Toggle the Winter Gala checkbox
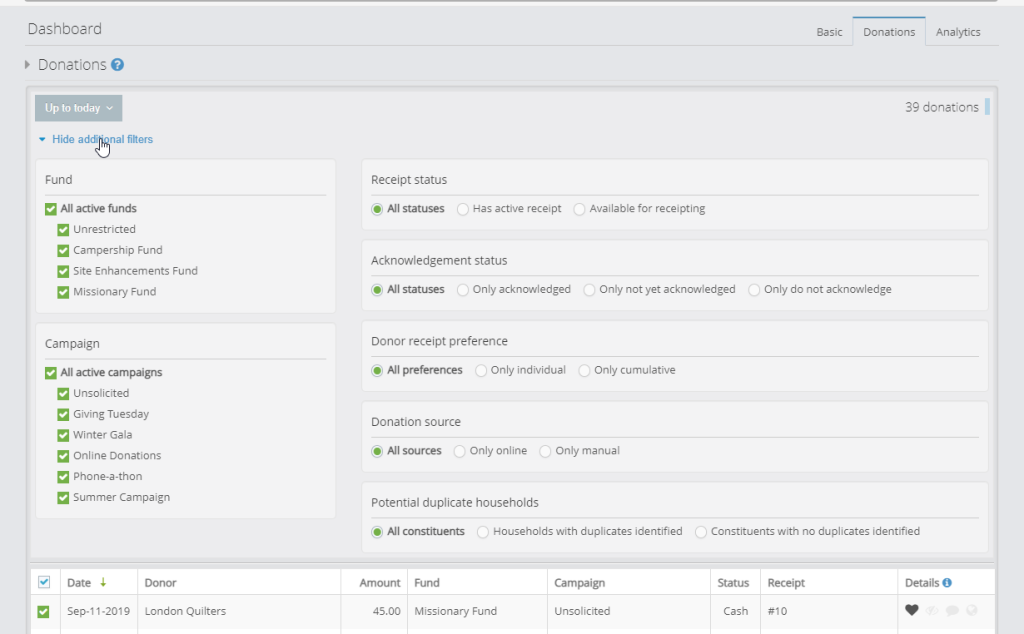This screenshot has height=634, width=1024. pyautogui.click(x=63, y=436)
